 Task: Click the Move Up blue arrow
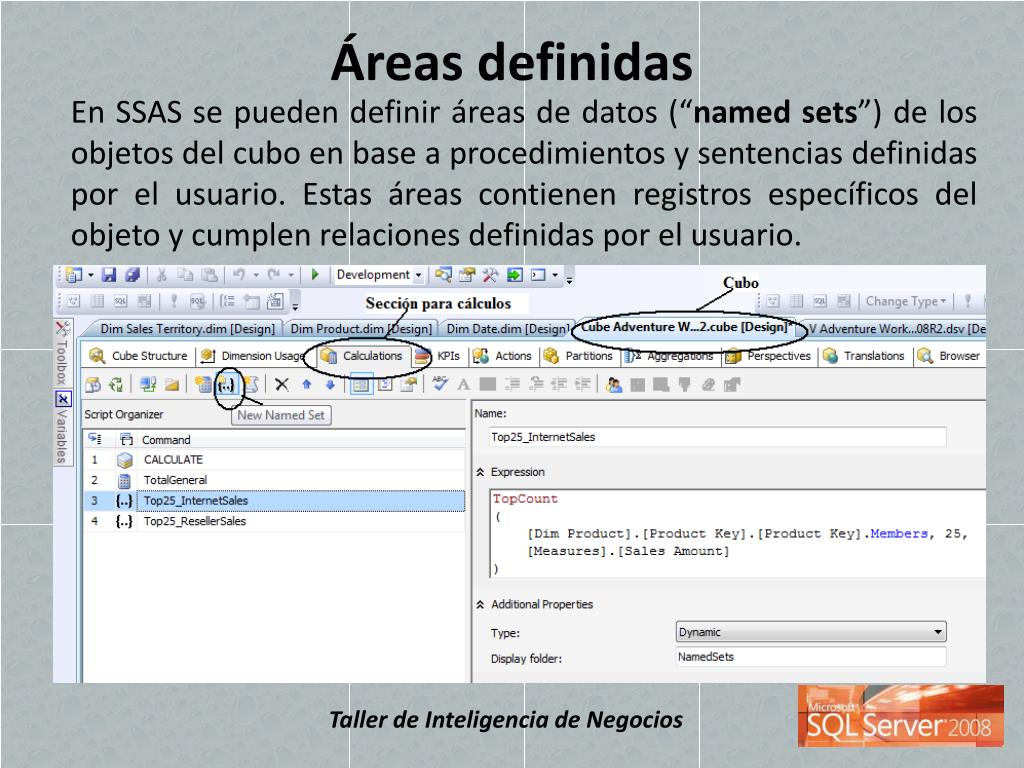(x=306, y=385)
